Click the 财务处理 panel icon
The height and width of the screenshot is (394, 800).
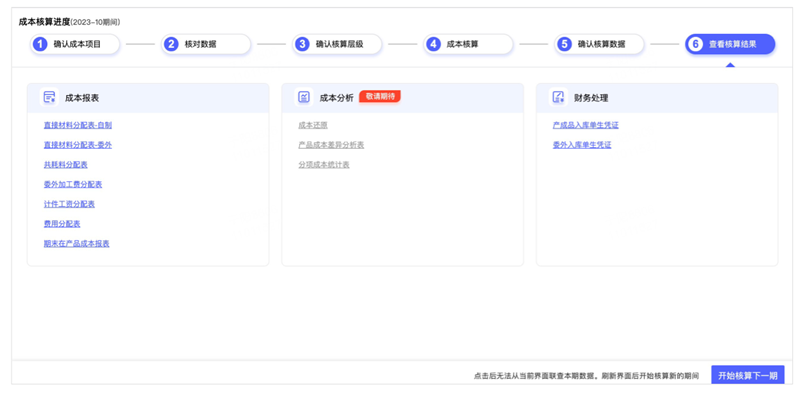click(558, 97)
